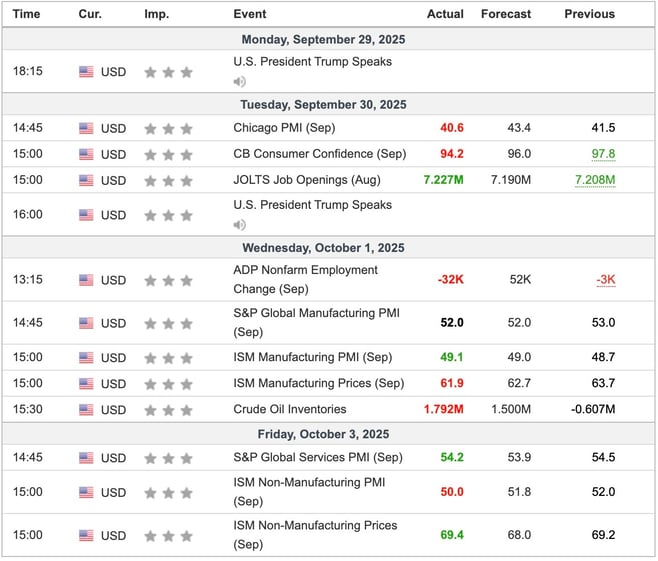Open the JOLTS Job Openings (Aug) event
The image size is (658, 561).
coord(304,181)
